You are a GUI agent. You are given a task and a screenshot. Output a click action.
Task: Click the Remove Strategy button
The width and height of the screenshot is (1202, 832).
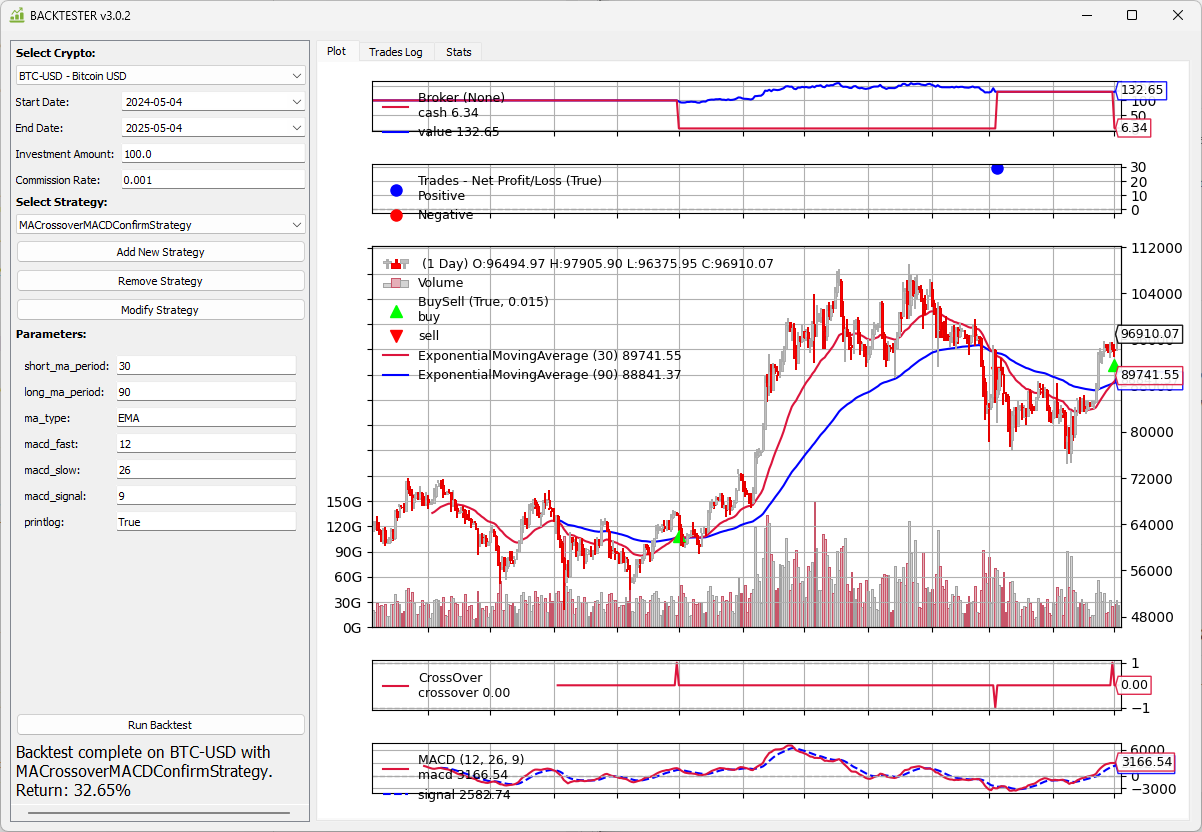pyautogui.click(x=160, y=281)
